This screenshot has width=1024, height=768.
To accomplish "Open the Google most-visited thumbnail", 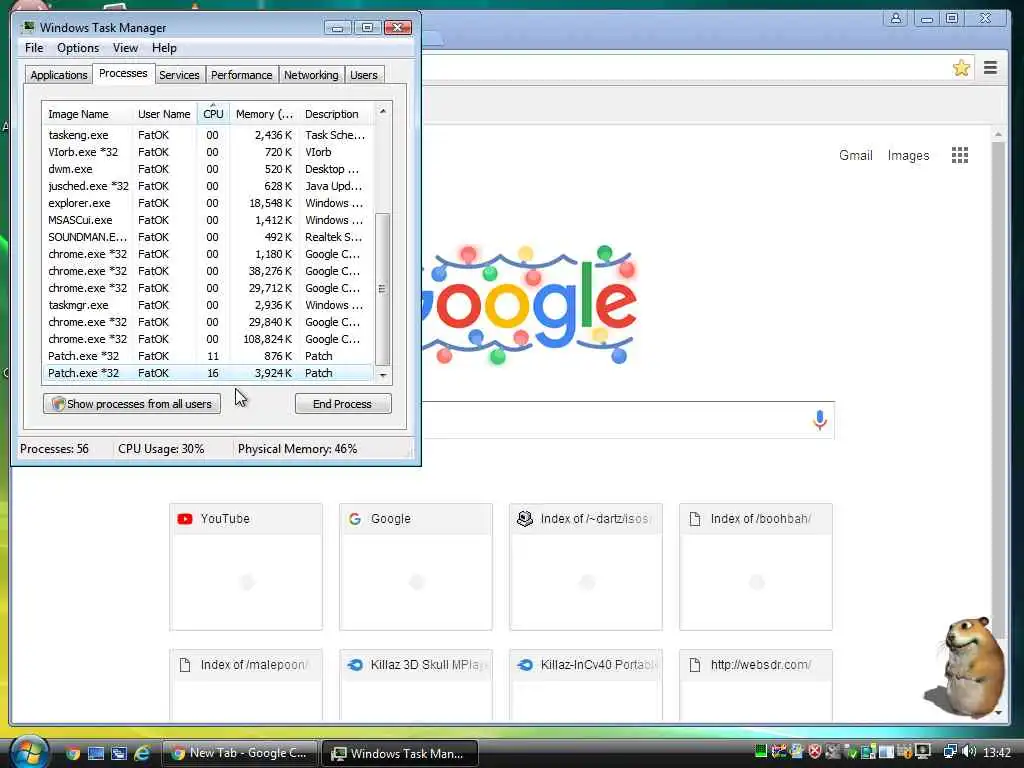I will coord(416,566).
